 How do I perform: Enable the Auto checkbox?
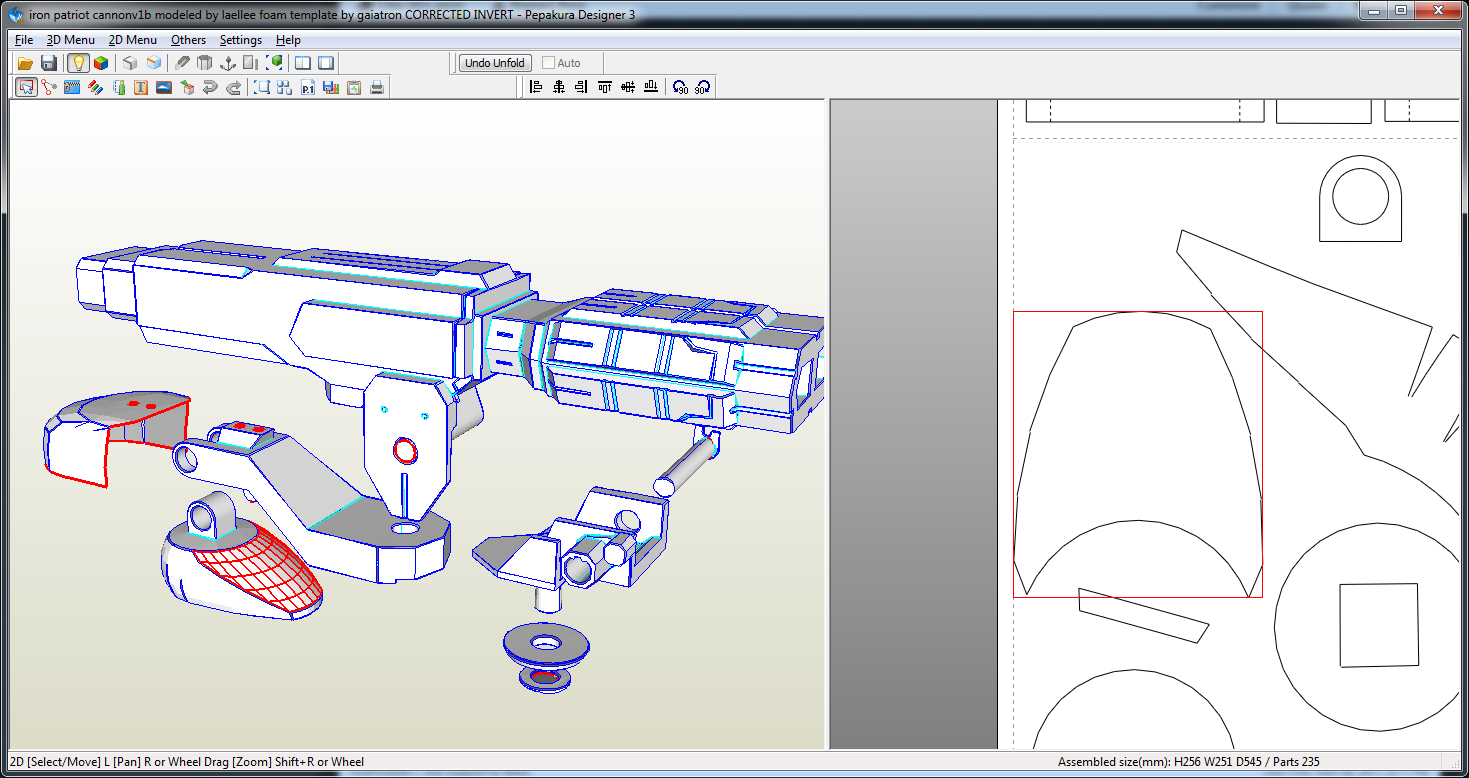coord(548,63)
